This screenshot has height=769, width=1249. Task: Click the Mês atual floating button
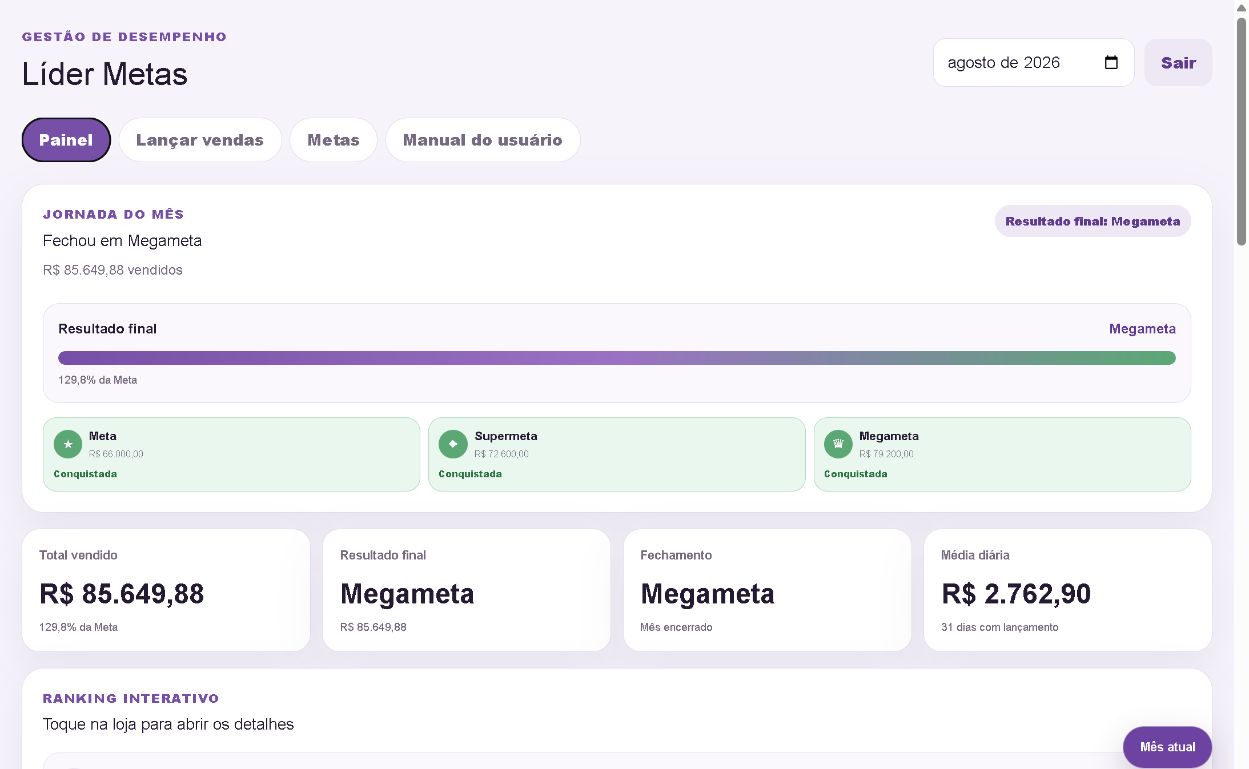click(1167, 747)
